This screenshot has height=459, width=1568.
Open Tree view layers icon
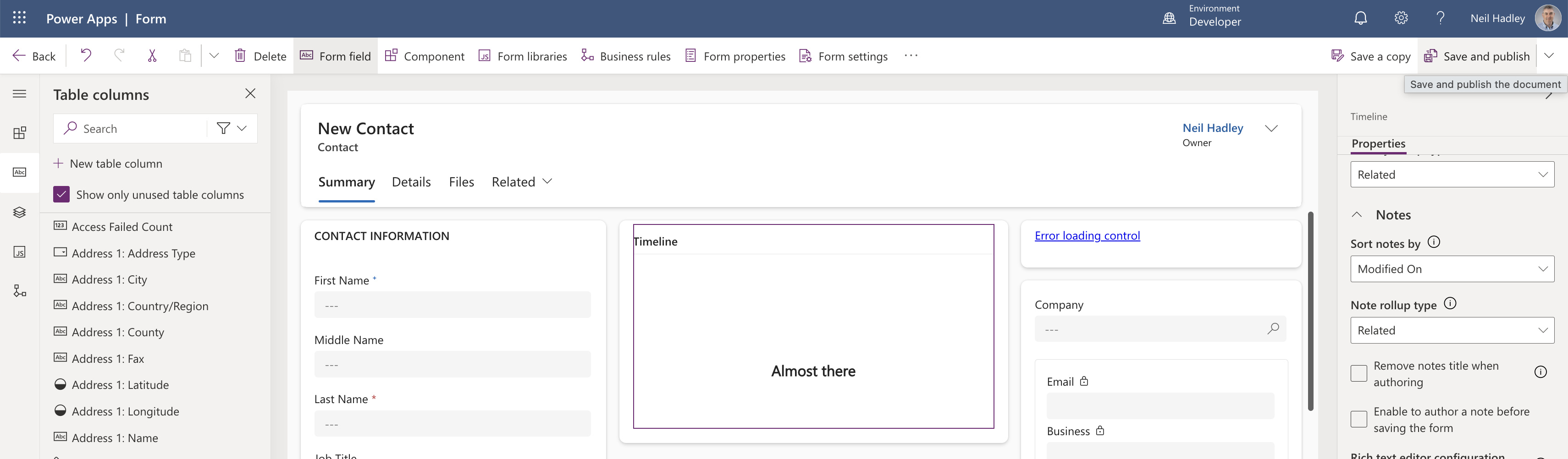[x=19, y=212]
